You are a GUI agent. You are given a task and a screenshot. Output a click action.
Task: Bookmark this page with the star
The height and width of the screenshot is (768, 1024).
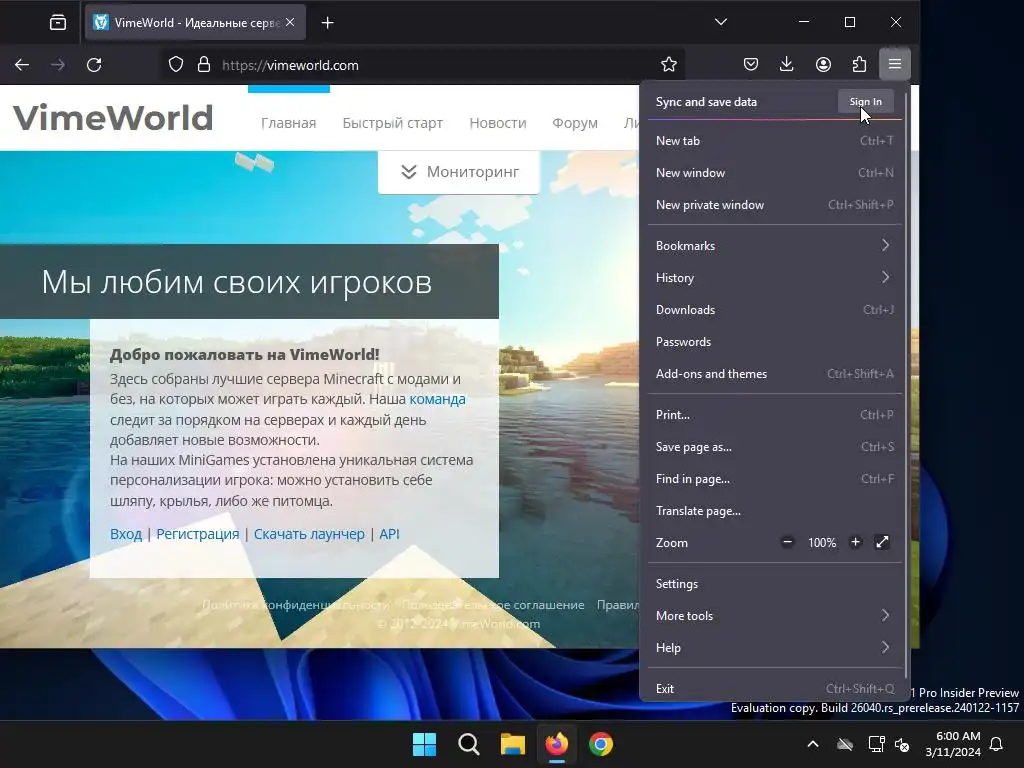pos(669,65)
